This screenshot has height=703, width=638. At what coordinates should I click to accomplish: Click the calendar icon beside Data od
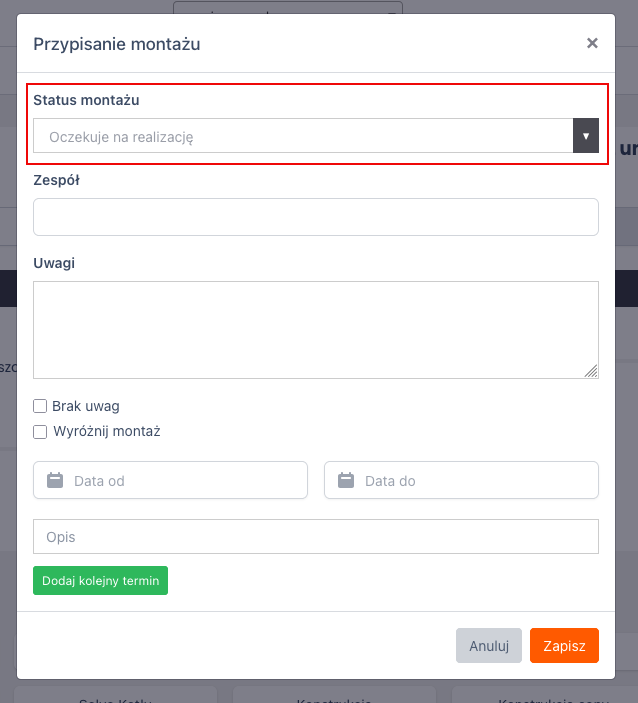point(55,480)
